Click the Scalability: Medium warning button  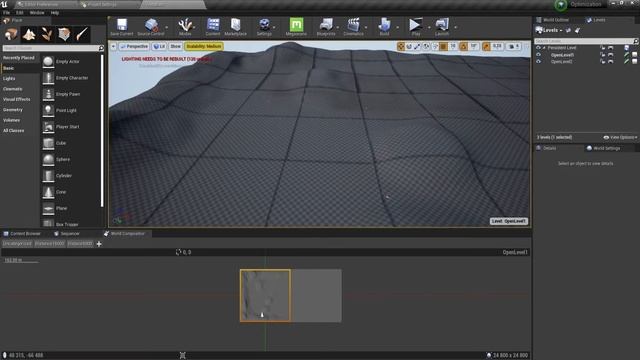point(204,47)
